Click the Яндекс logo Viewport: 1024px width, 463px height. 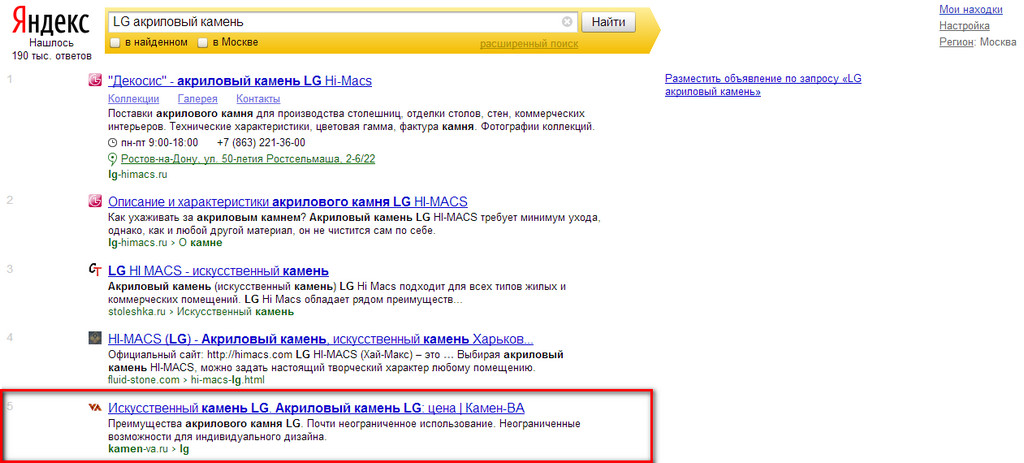tap(51, 23)
